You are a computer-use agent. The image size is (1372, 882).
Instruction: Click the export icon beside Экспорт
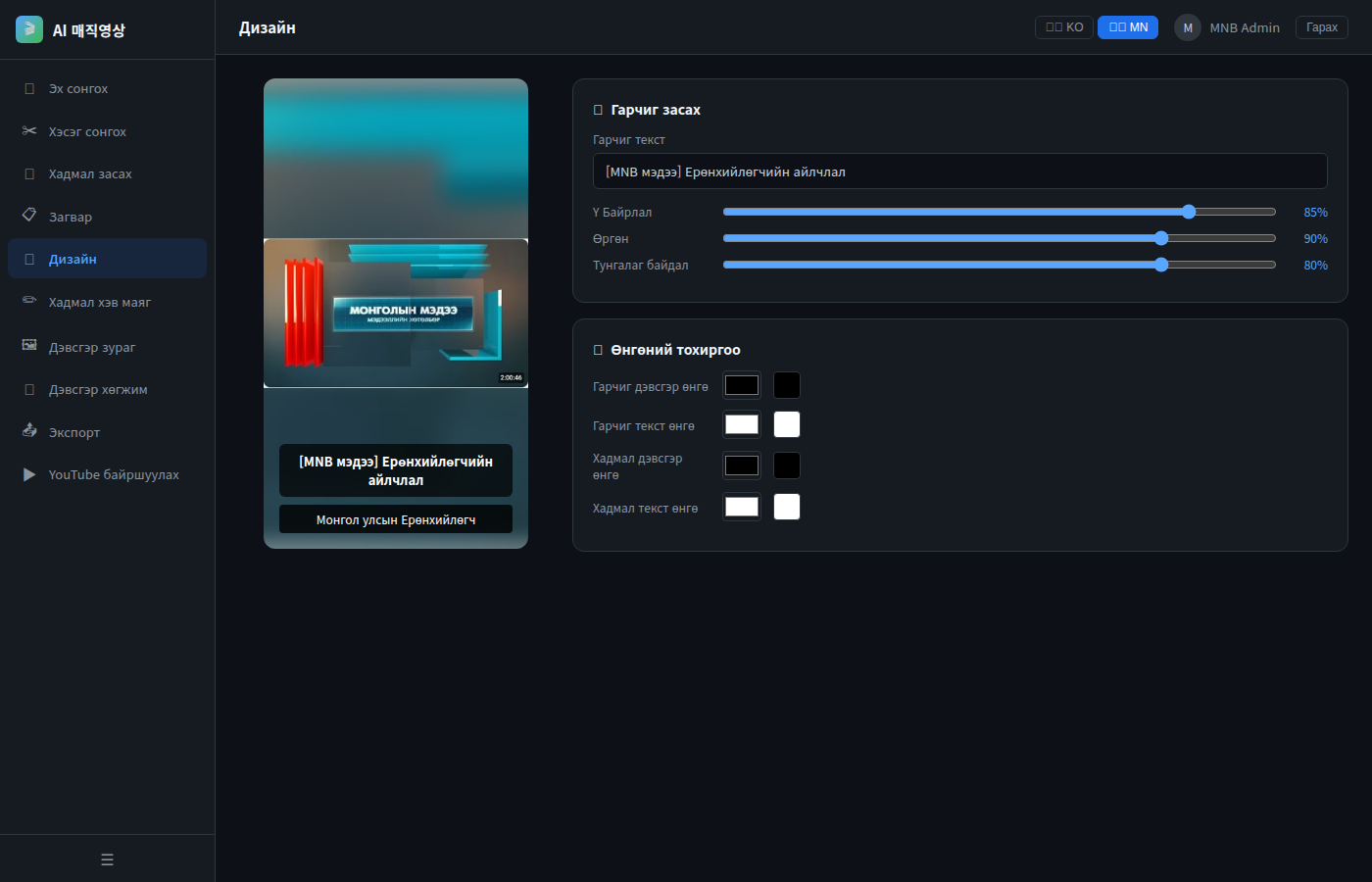tap(29, 431)
